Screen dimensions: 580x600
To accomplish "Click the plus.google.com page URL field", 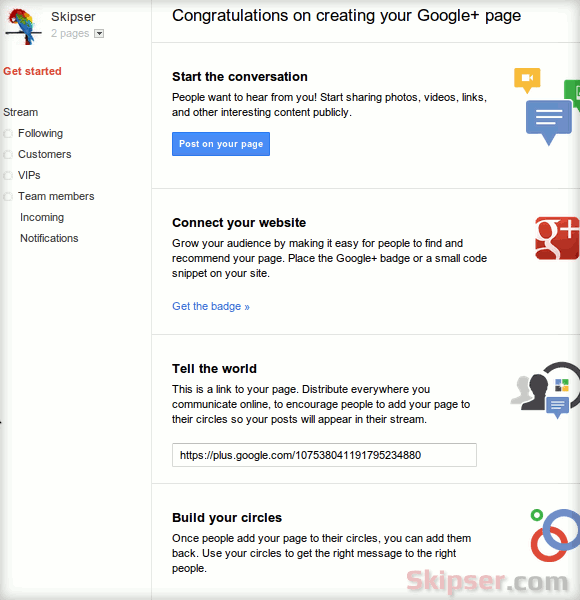I will pos(324,455).
